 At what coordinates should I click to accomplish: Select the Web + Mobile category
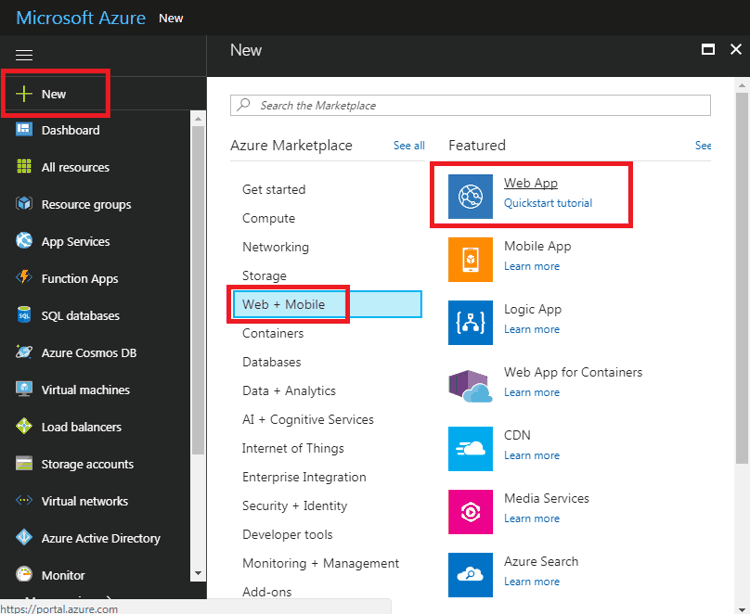pyautogui.click(x=327, y=304)
